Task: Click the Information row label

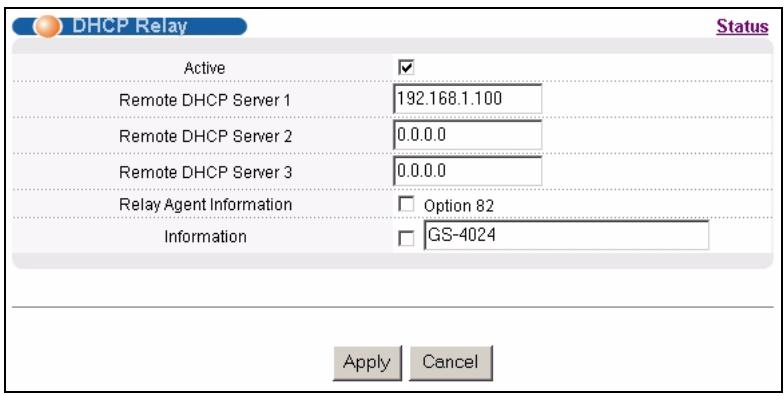Action: (206, 236)
